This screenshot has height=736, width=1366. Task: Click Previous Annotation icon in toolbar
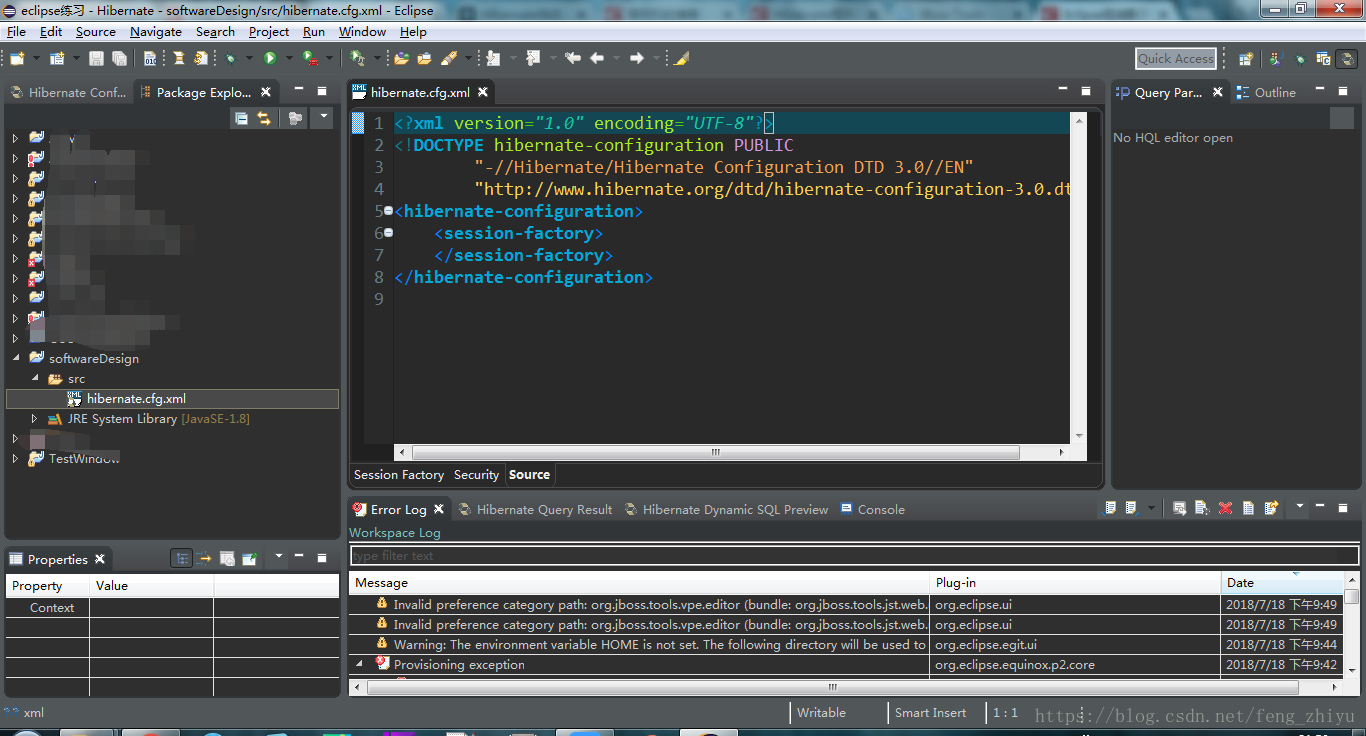[533, 59]
